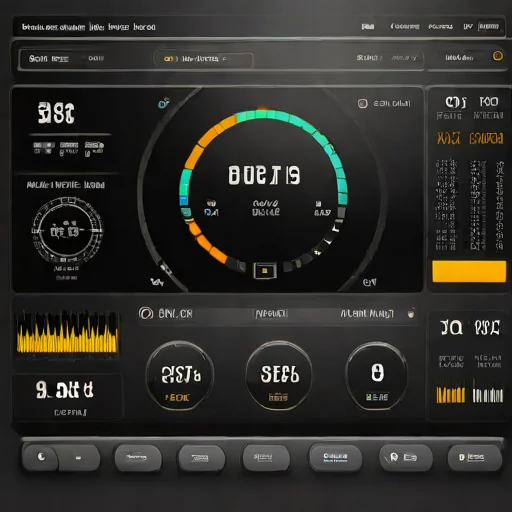This screenshot has width=512, height=512.
Task: Click the white ring icon in lower panel header
Action: 146,313
